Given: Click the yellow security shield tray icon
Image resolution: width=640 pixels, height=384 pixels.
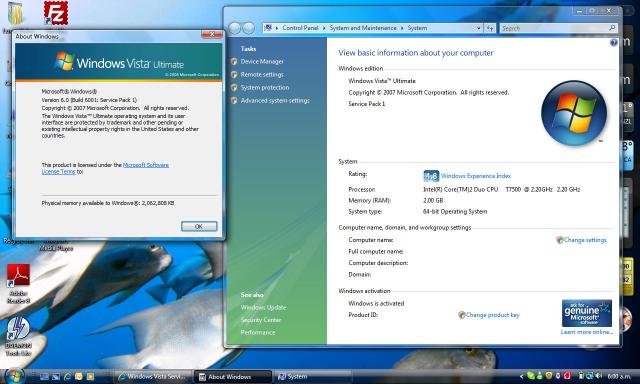Looking at the screenshot, I should pyautogui.click(x=549, y=376).
